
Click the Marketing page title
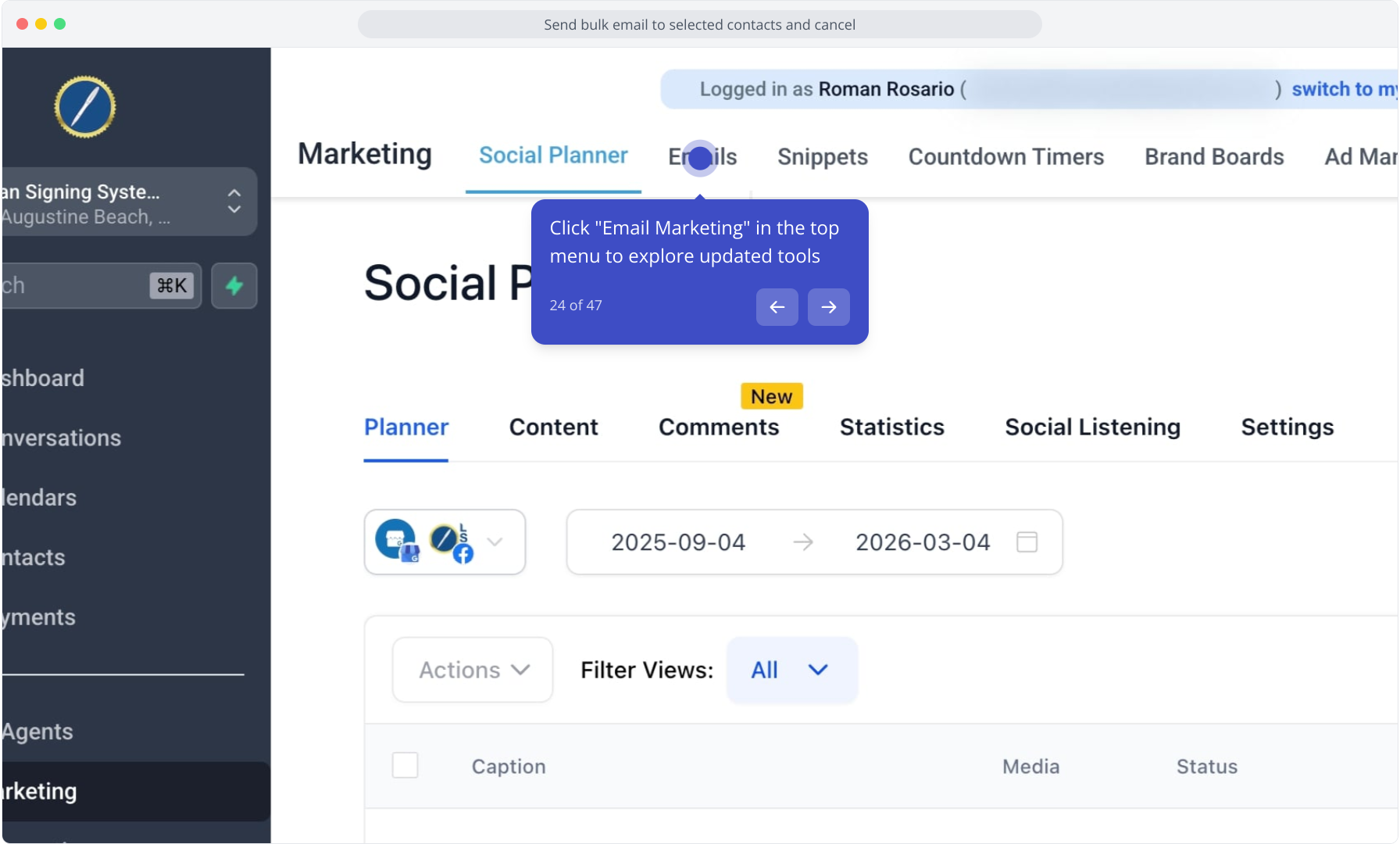pos(365,154)
